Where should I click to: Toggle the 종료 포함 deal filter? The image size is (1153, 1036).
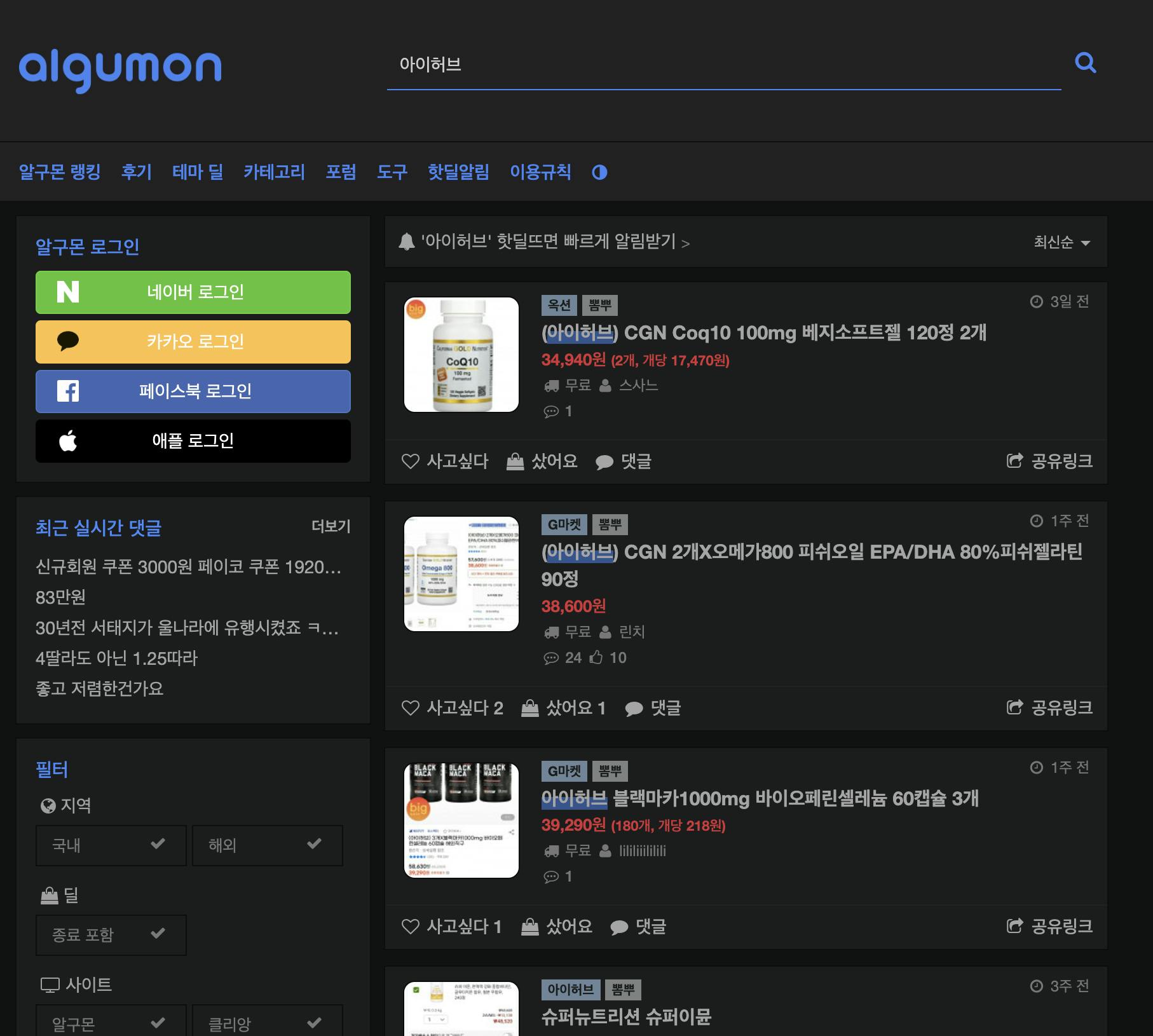[x=111, y=935]
